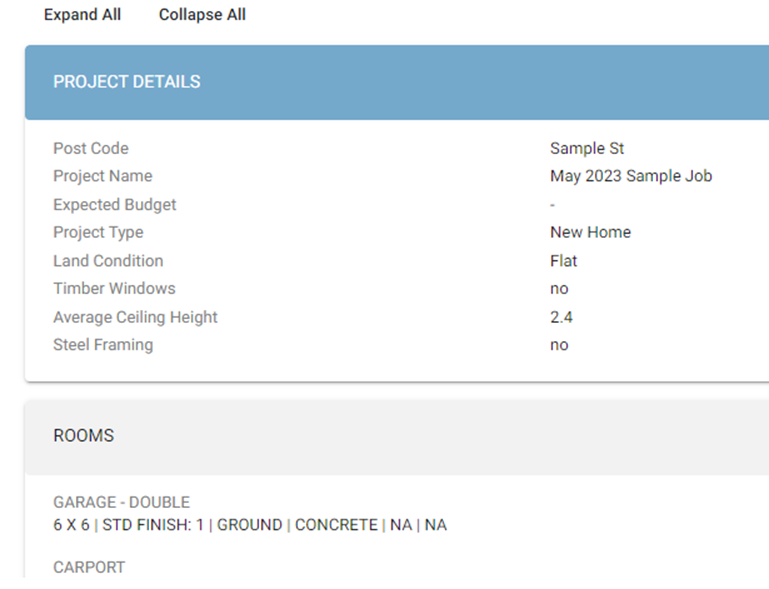Open the CARPORT room entry
Image resolution: width=769 pixels, height=589 pixels.
(89, 567)
